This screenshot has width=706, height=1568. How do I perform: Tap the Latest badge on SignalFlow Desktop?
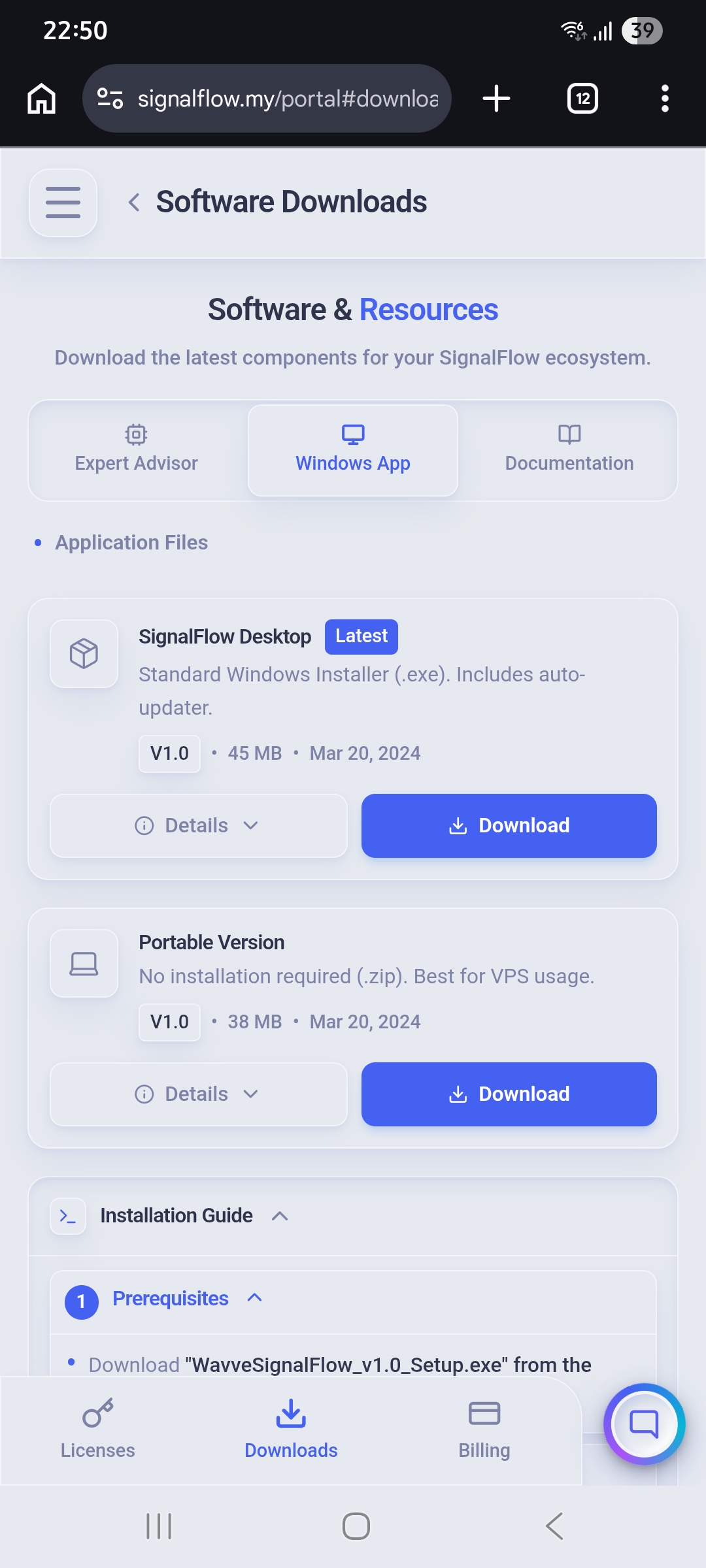(x=360, y=636)
